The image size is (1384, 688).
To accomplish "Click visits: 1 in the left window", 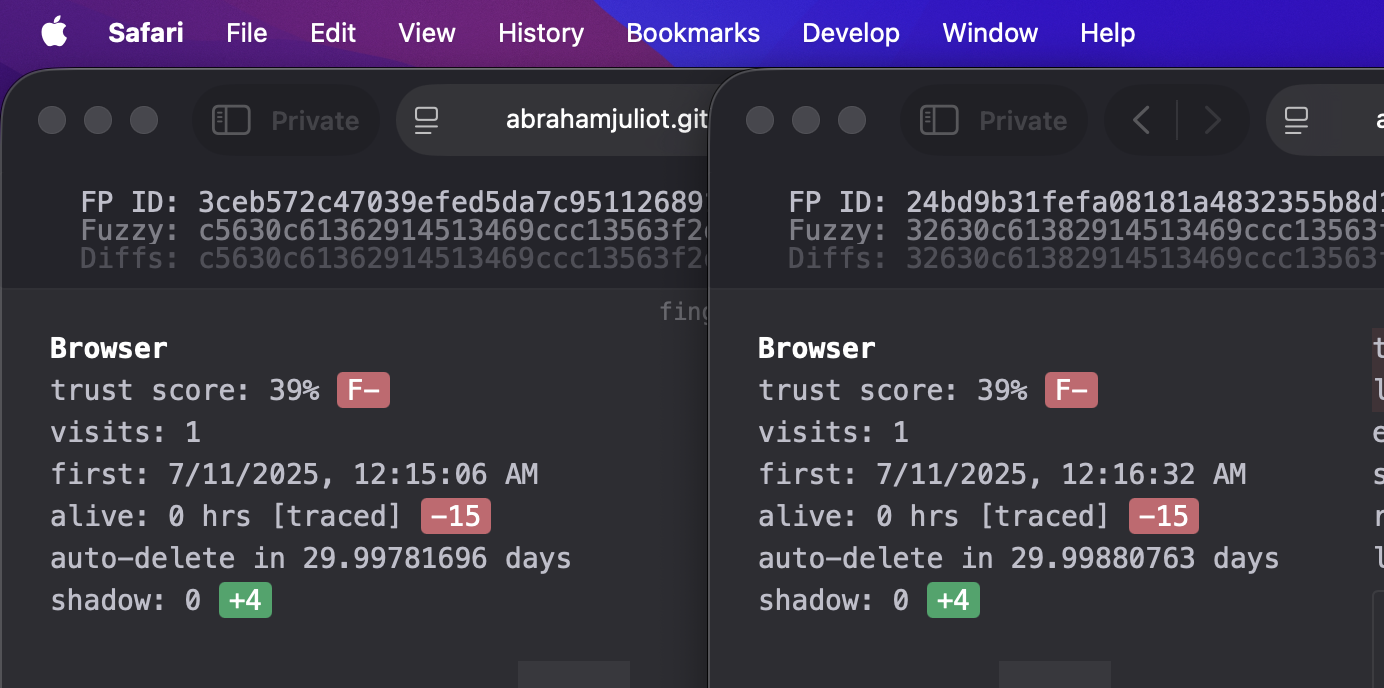I will point(126,432).
